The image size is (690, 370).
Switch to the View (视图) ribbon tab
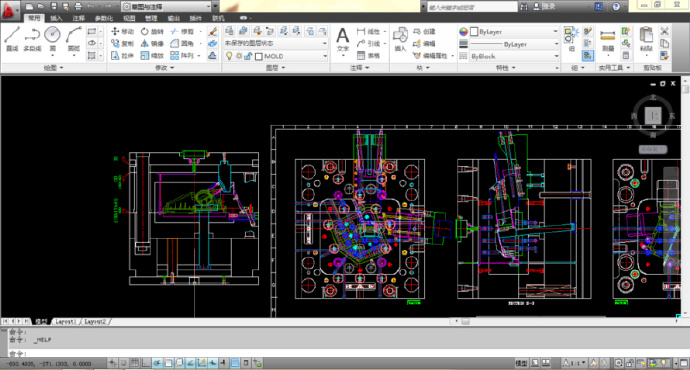(x=129, y=18)
